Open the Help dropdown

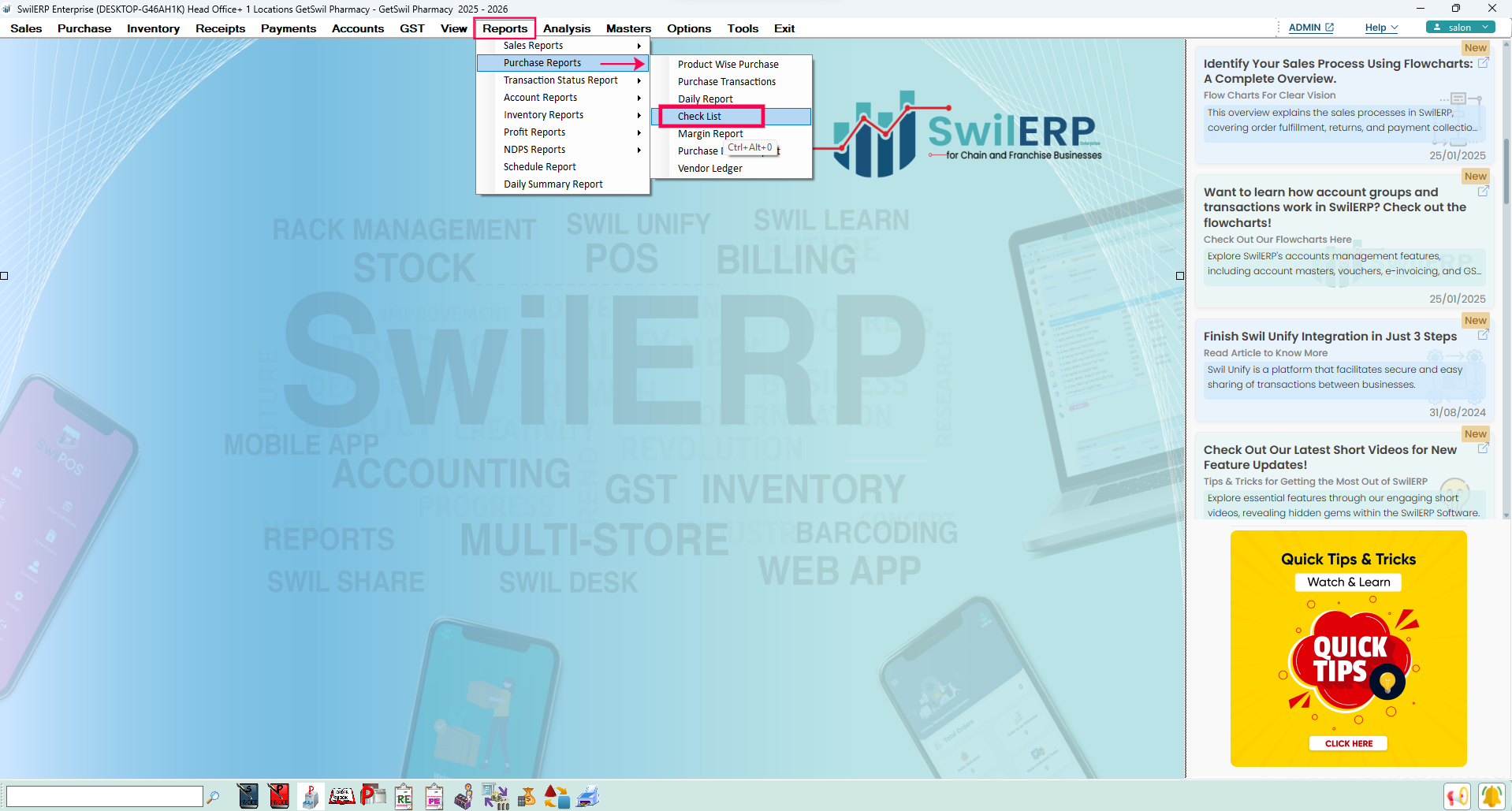pos(1381,28)
